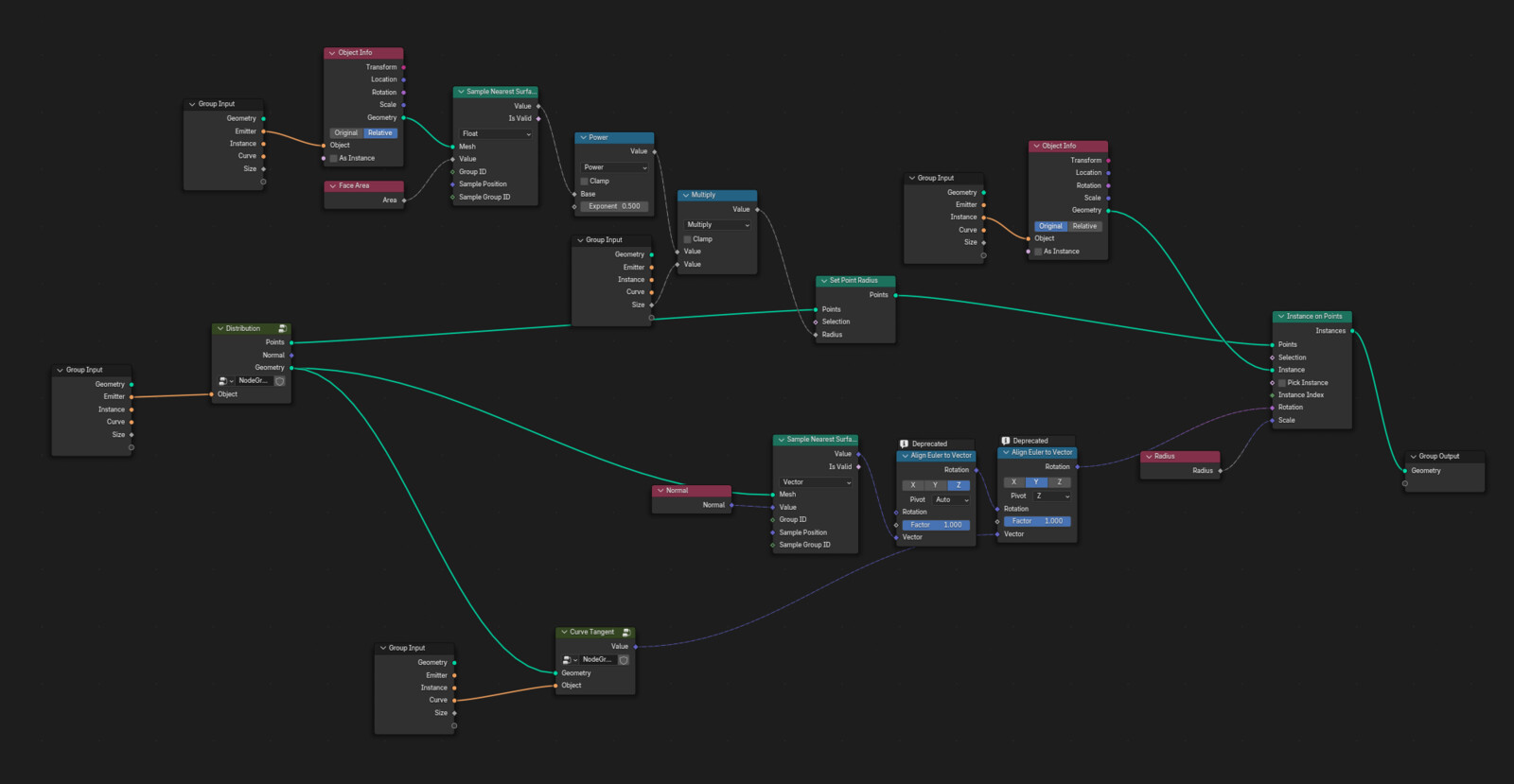Collapse the Radius node
The width and height of the screenshot is (1514, 784).
[x=1149, y=457]
